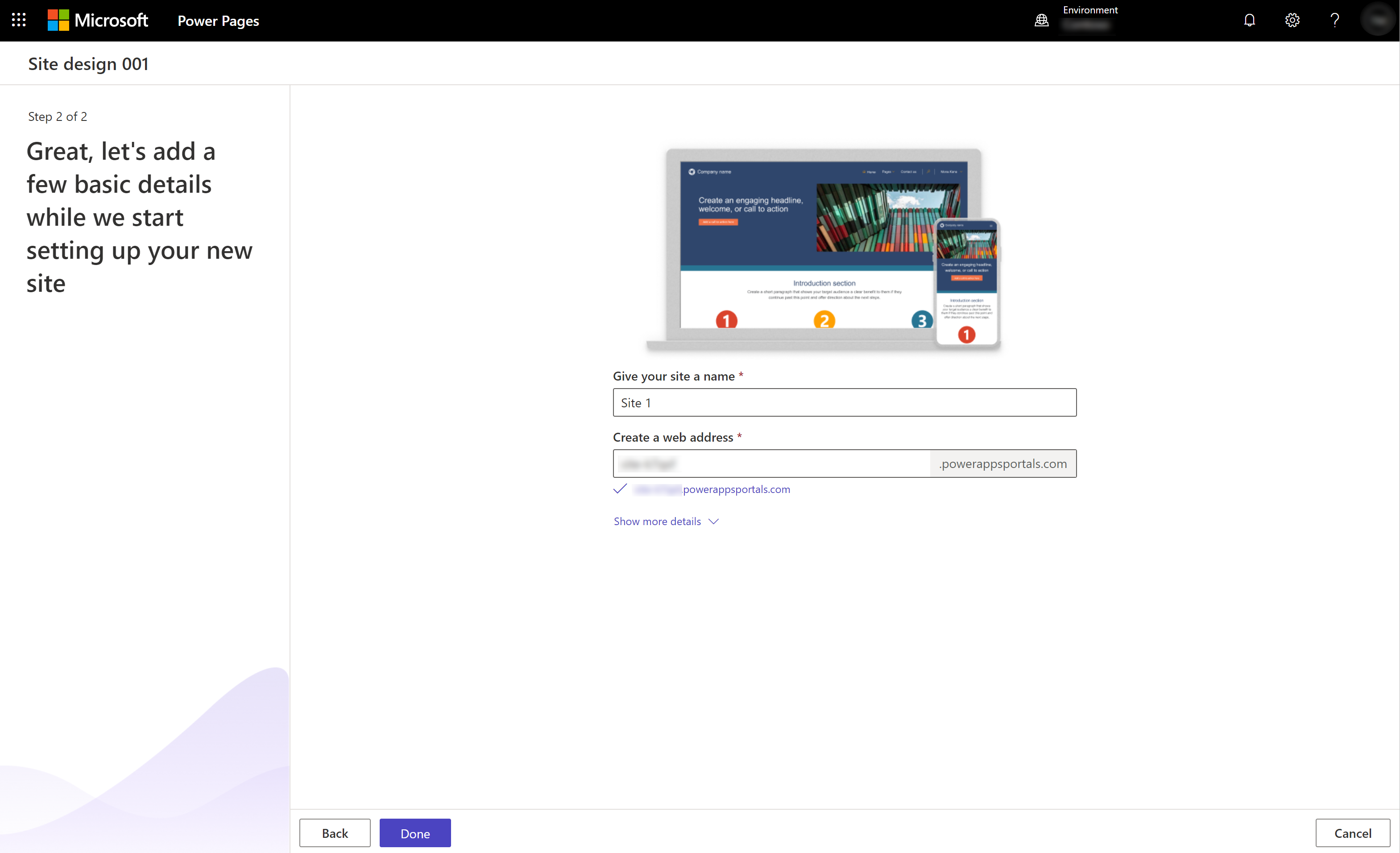Click the Power Pages menu item
This screenshot has height=853, width=1400.
point(219,20)
